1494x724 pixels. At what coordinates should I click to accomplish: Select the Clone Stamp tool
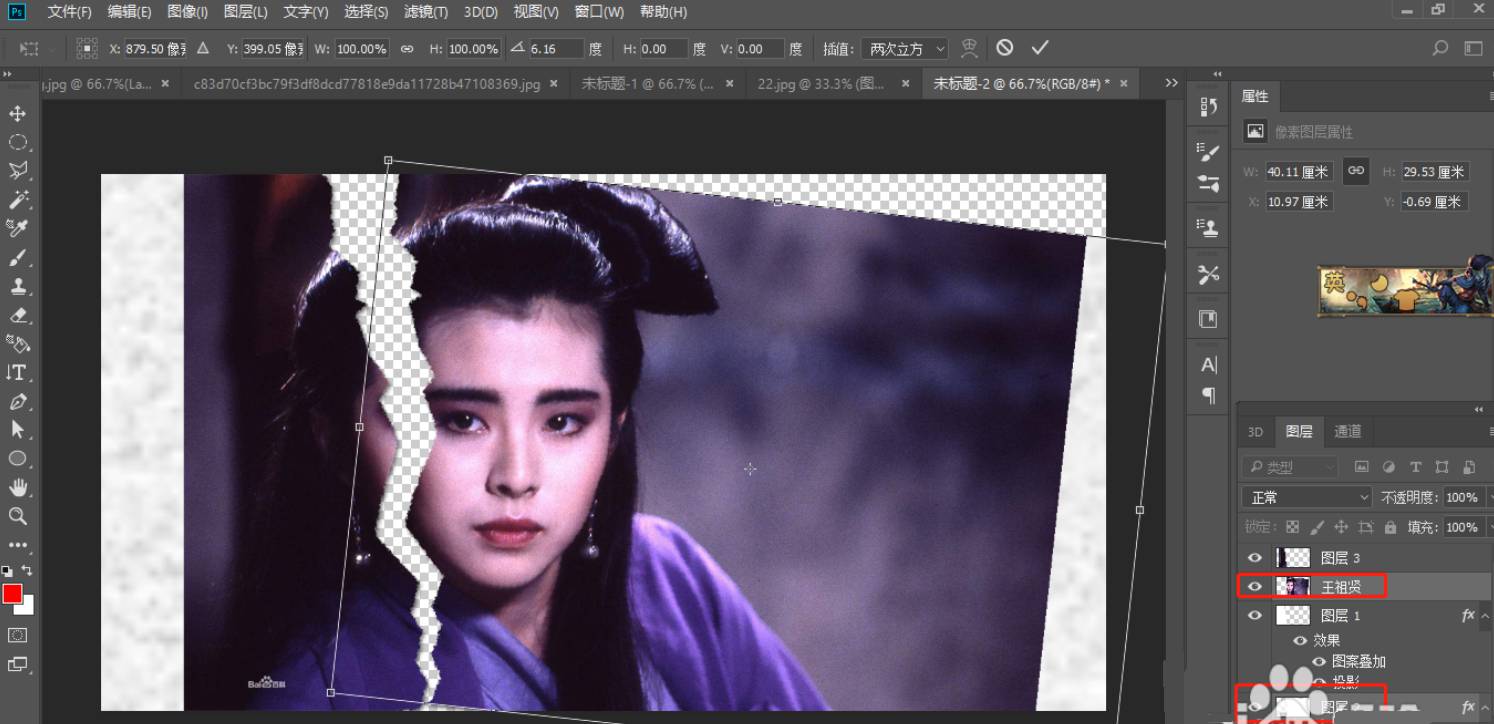17,286
